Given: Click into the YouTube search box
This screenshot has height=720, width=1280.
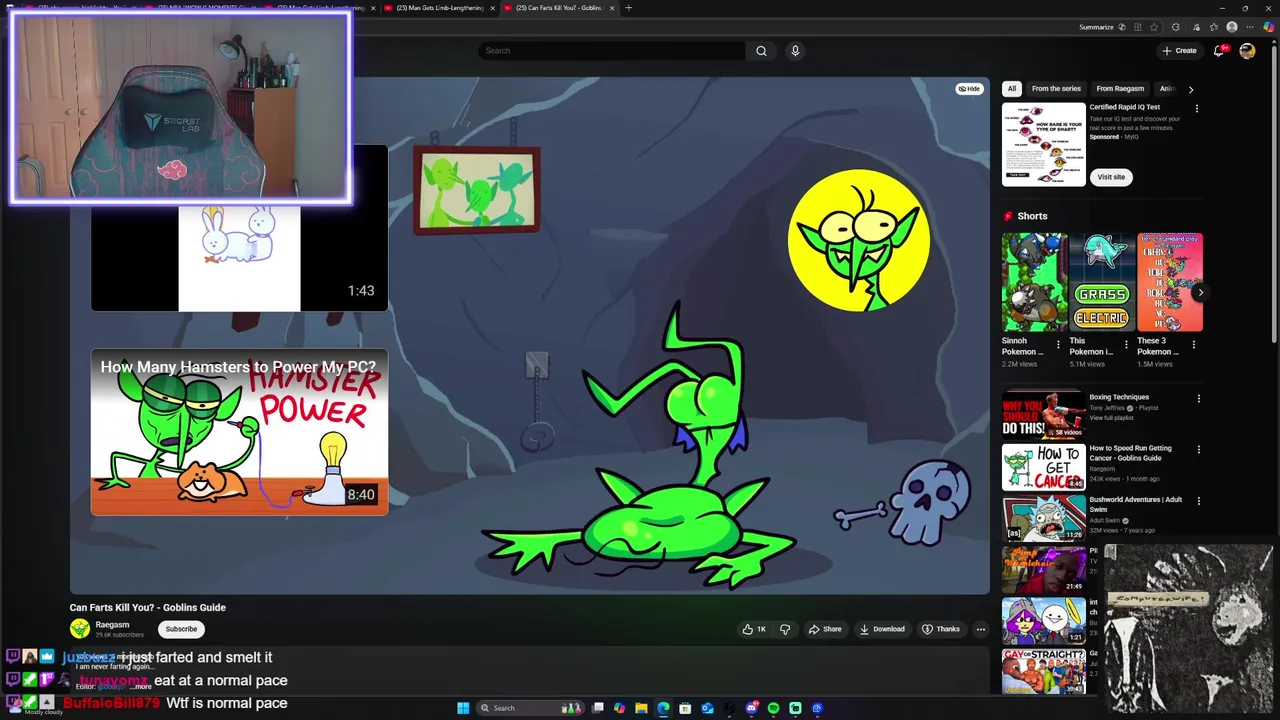Looking at the screenshot, I should [612, 51].
